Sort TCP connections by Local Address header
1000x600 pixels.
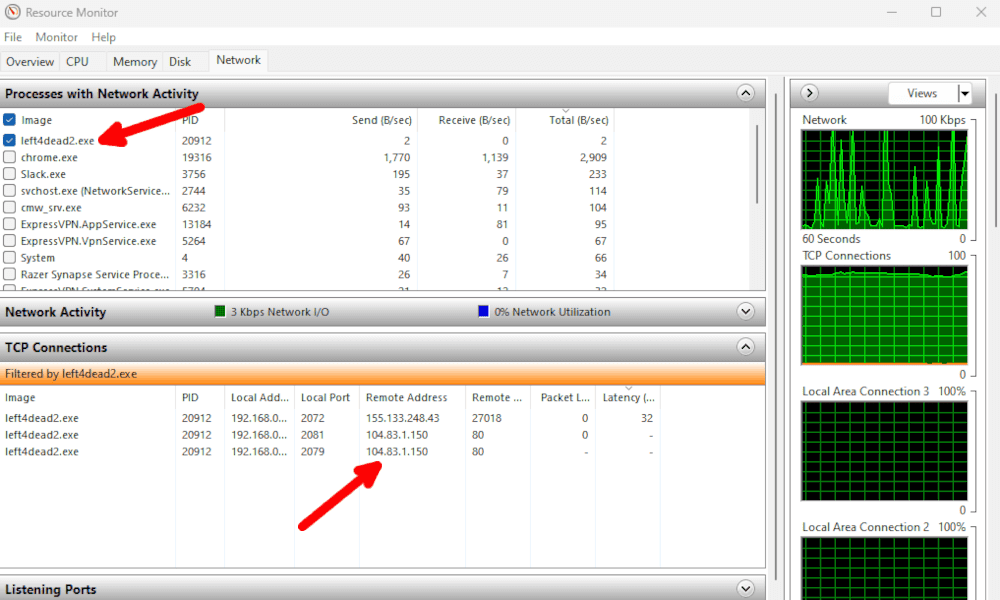(x=259, y=397)
